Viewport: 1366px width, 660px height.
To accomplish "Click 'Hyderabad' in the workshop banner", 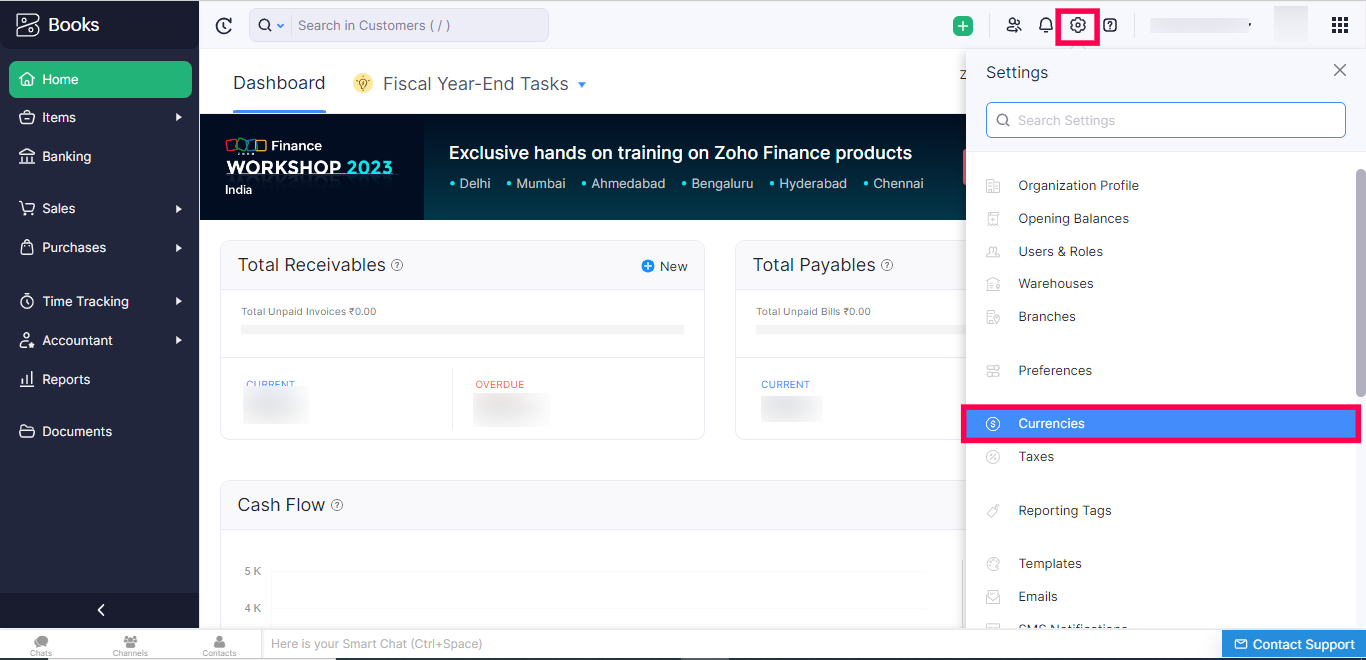I will (813, 184).
